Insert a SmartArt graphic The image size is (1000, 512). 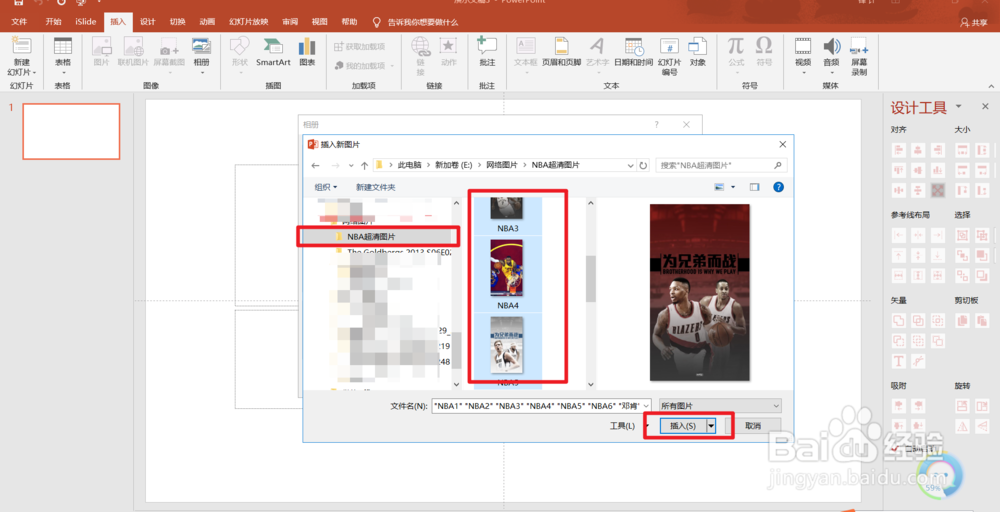273,52
